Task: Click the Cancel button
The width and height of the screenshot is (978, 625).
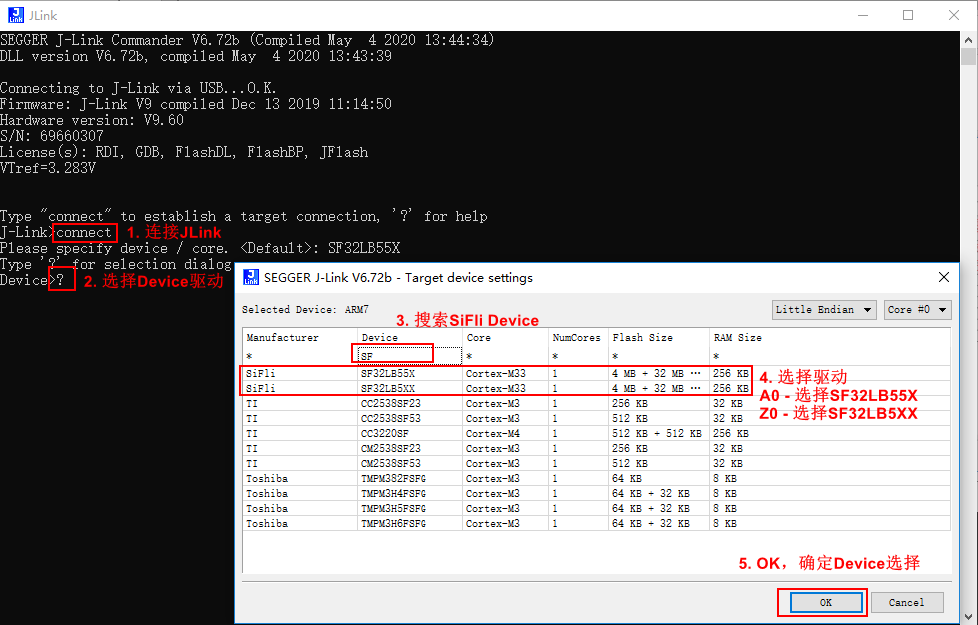Action: point(906,602)
